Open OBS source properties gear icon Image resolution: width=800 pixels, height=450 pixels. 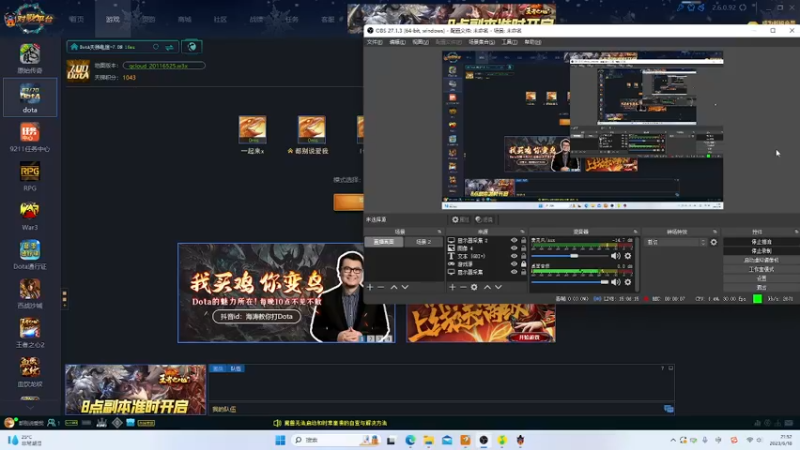click(474, 287)
